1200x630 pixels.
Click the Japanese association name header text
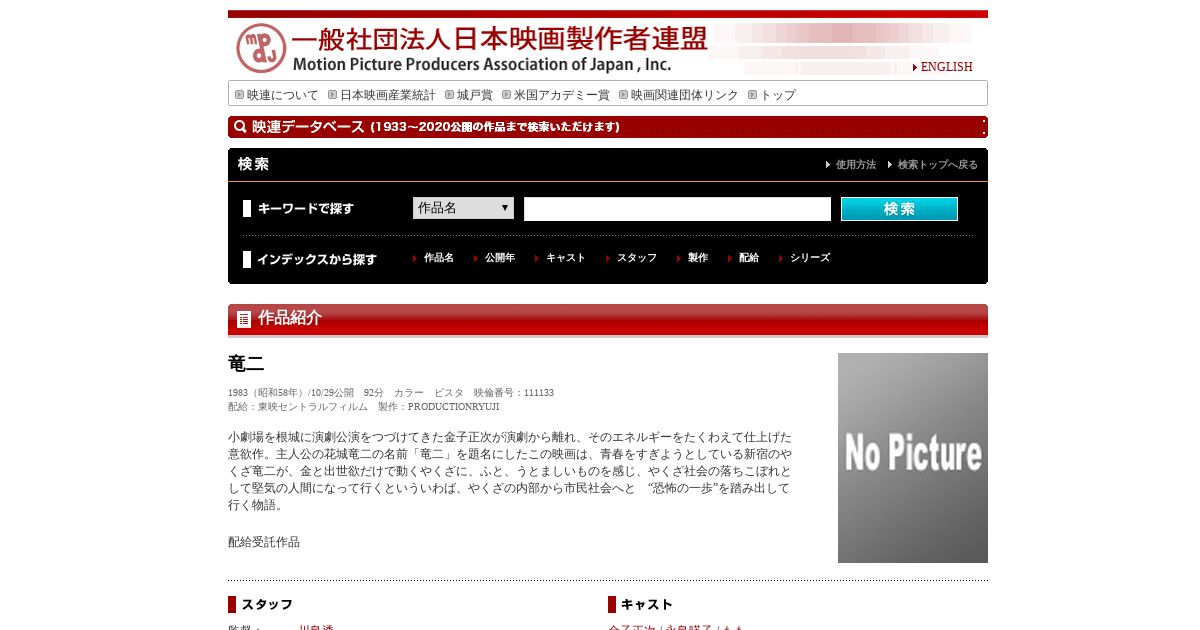(499, 39)
